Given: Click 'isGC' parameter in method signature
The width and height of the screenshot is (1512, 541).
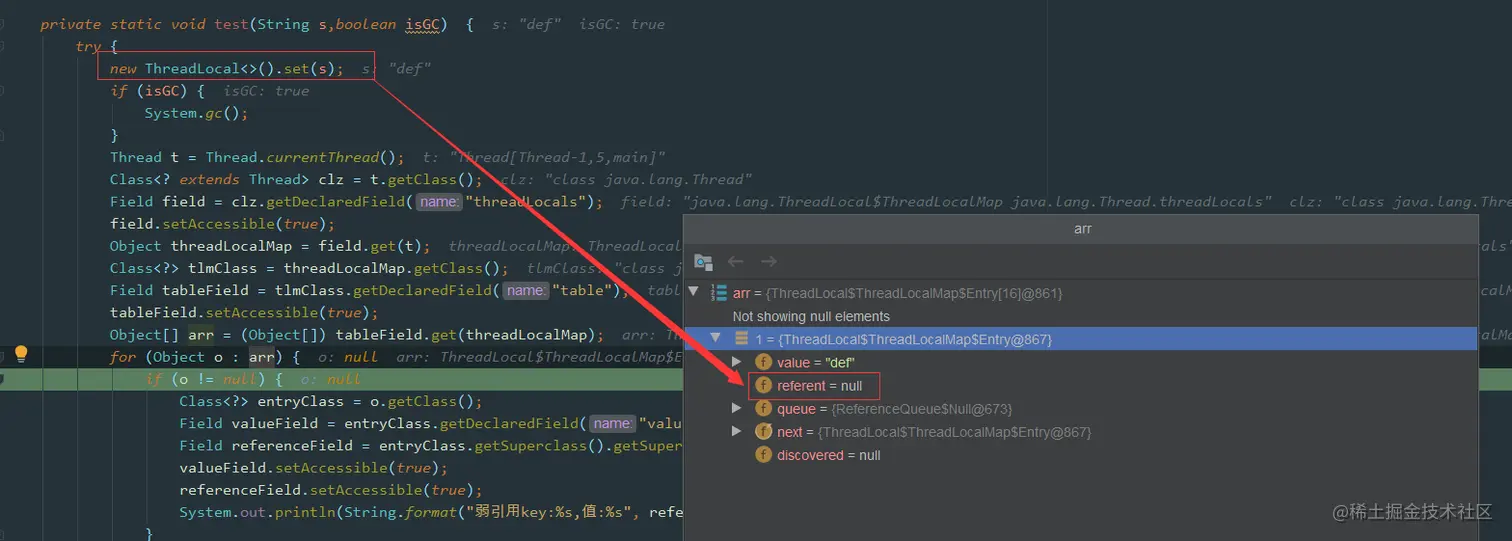Looking at the screenshot, I should coord(423,24).
